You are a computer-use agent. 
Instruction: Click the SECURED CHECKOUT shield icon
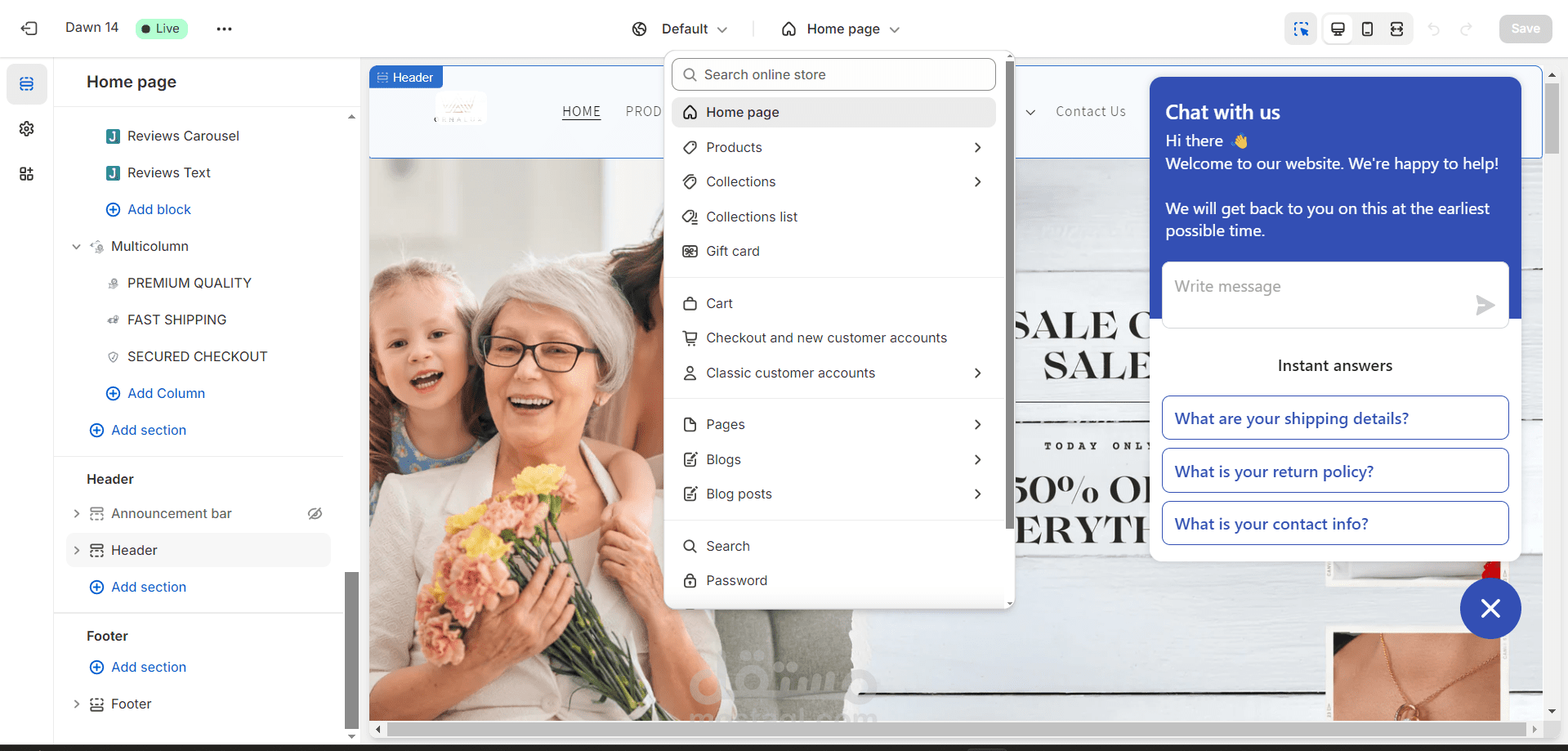pyautogui.click(x=114, y=356)
